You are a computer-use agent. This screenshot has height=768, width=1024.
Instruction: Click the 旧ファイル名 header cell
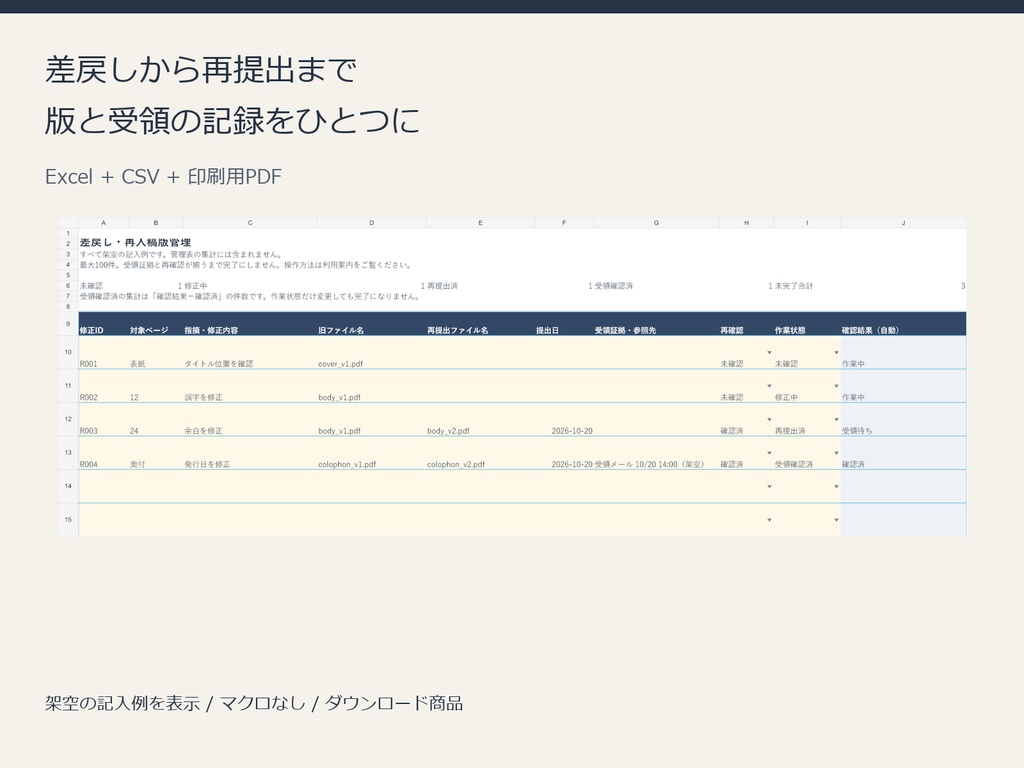coord(372,324)
